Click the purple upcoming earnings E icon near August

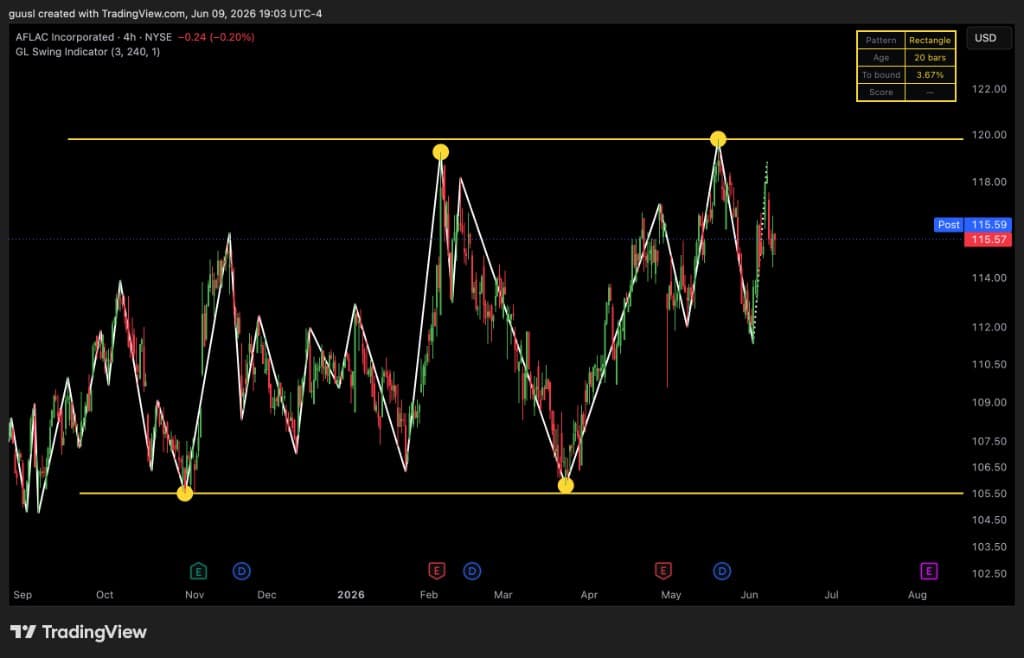point(929,572)
